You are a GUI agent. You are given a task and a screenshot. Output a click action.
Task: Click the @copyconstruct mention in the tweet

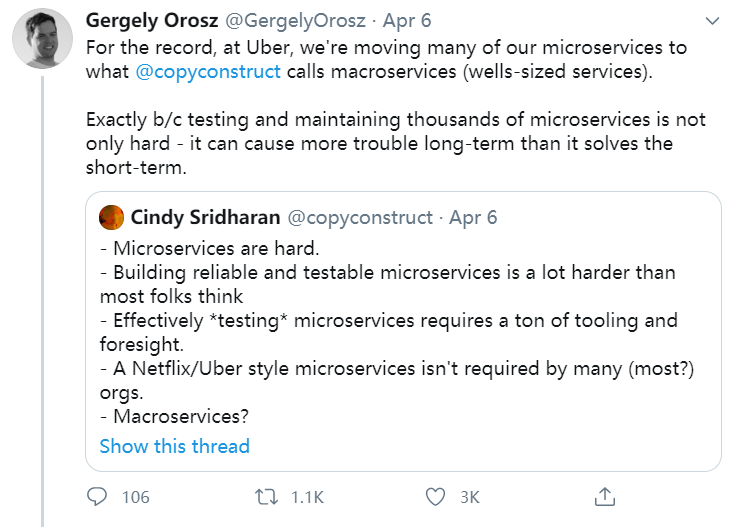[x=208, y=72]
